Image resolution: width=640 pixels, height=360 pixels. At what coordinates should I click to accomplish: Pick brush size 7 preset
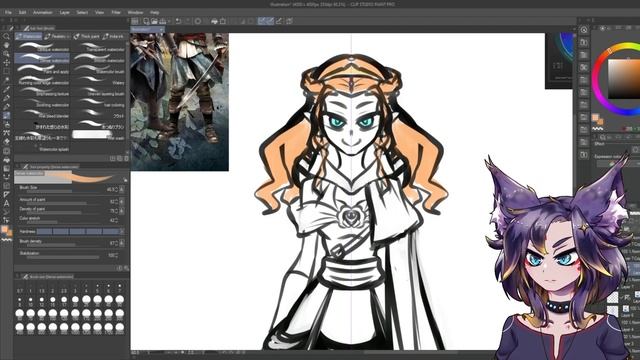[x=119, y=288]
